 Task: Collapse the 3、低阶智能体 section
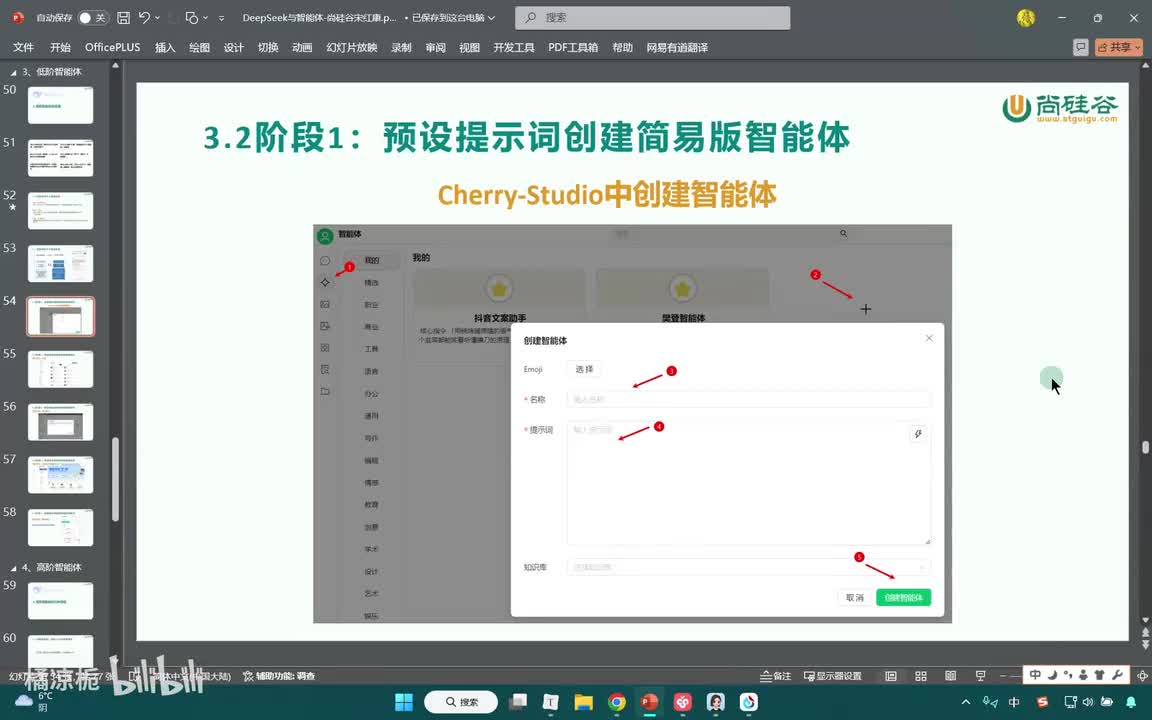(x=12, y=72)
